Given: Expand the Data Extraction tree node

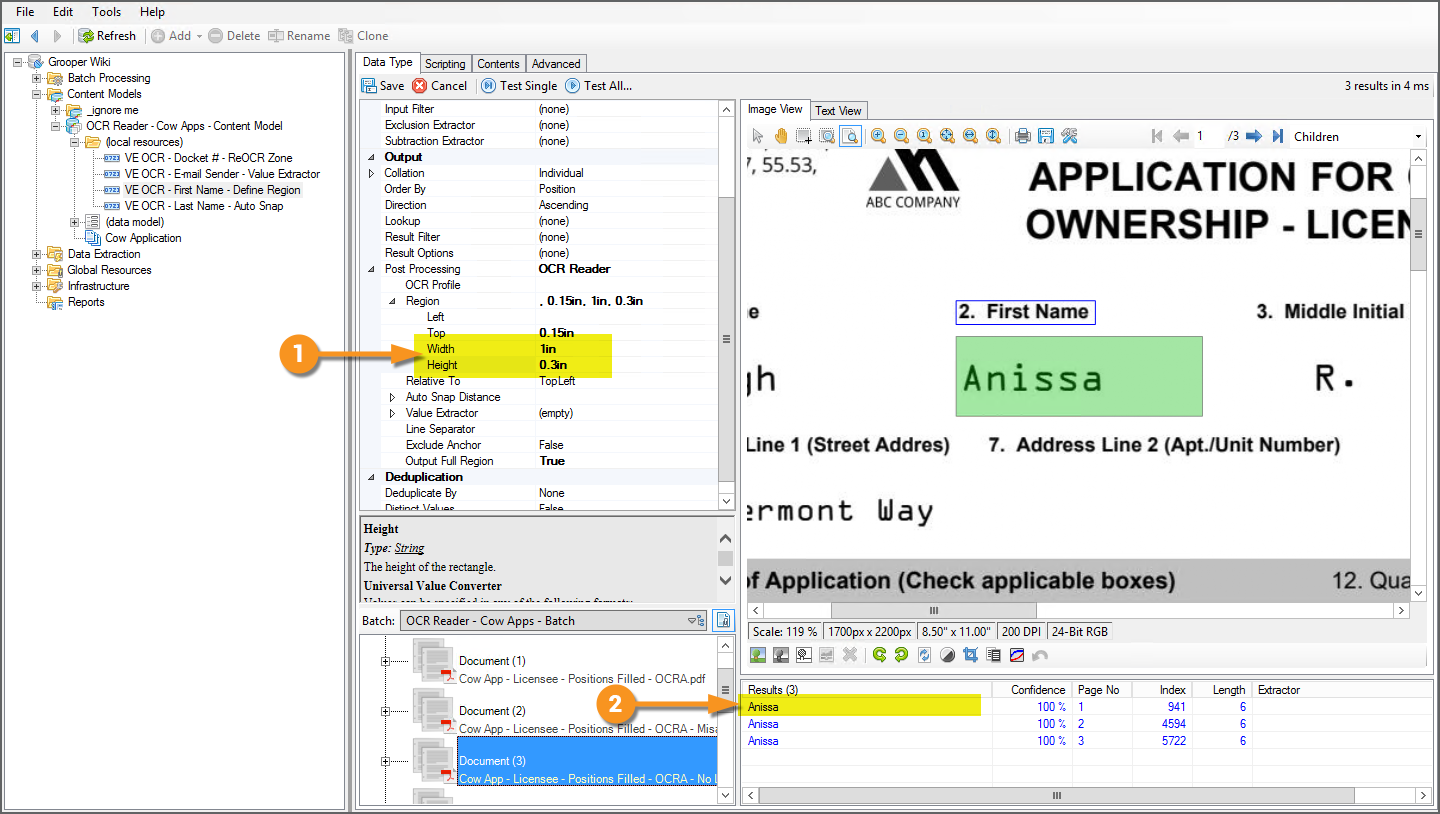Looking at the screenshot, I should (x=37, y=254).
